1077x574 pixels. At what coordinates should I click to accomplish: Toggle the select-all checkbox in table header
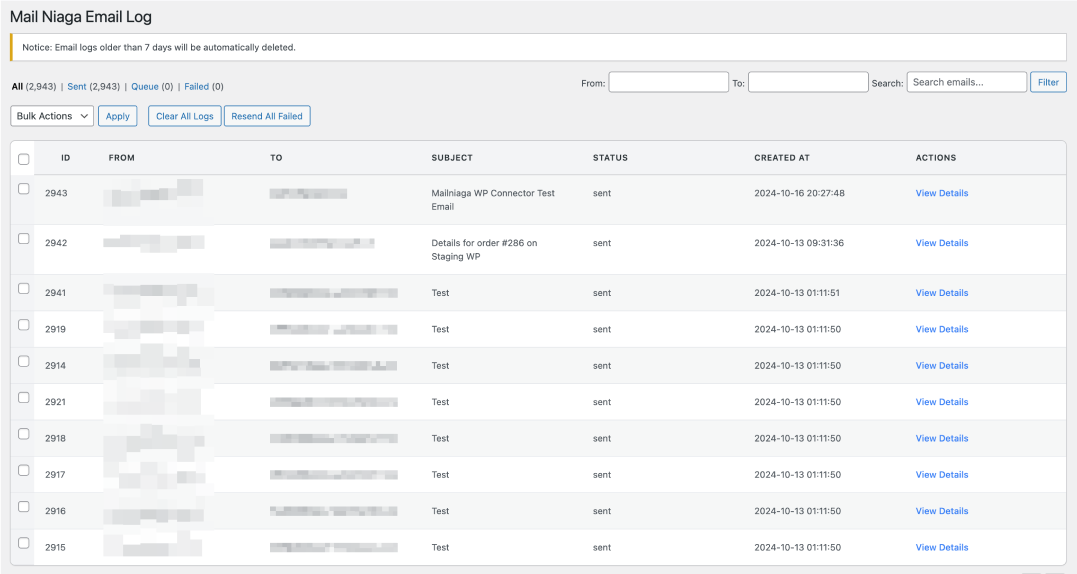click(24, 159)
